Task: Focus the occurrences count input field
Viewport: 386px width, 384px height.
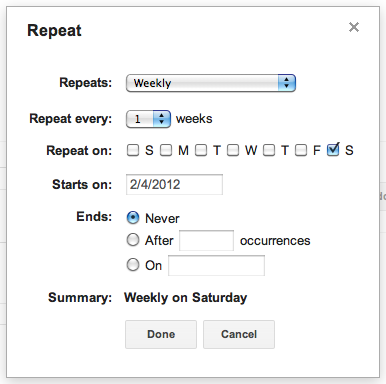Action: click(x=207, y=240)
